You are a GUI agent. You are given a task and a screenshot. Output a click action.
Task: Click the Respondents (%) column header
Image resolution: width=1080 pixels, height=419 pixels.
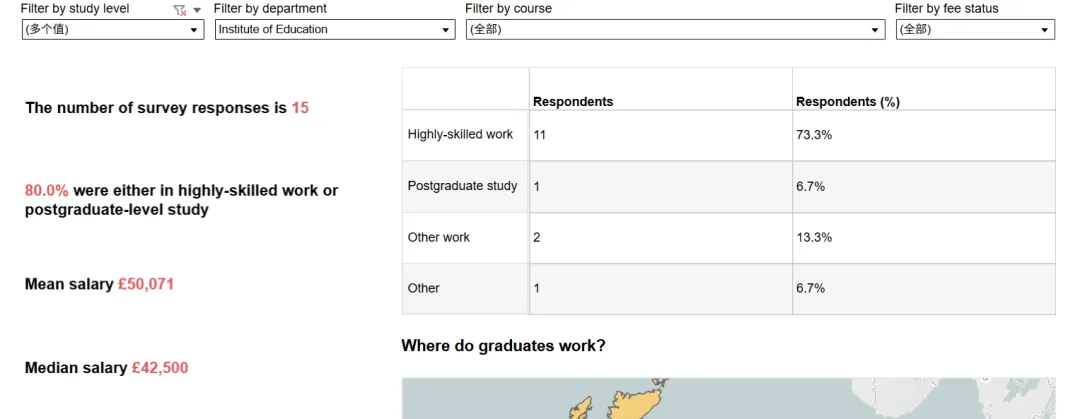848,102
